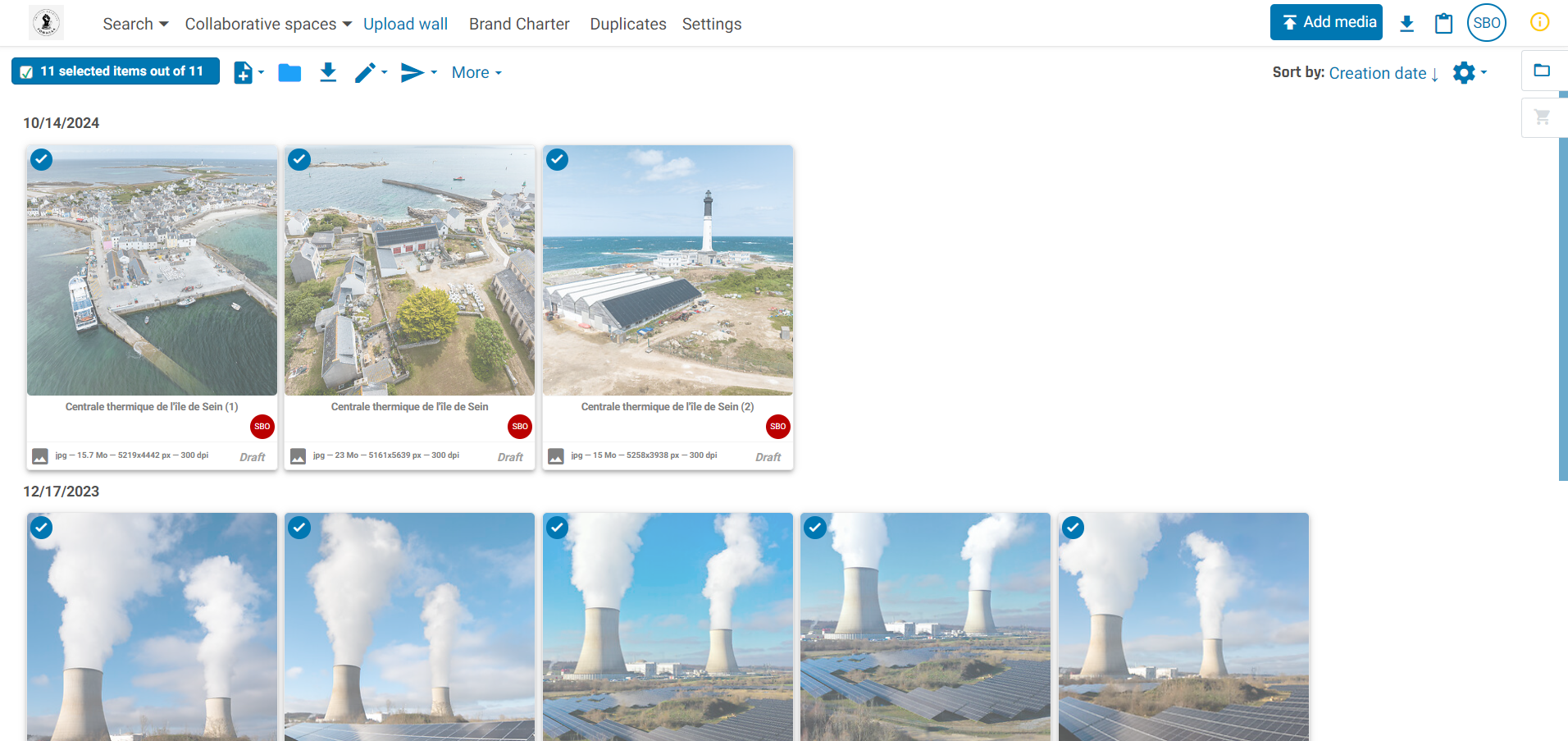Open display settings gear dropdown
1568x741 pixels.
1470,72
